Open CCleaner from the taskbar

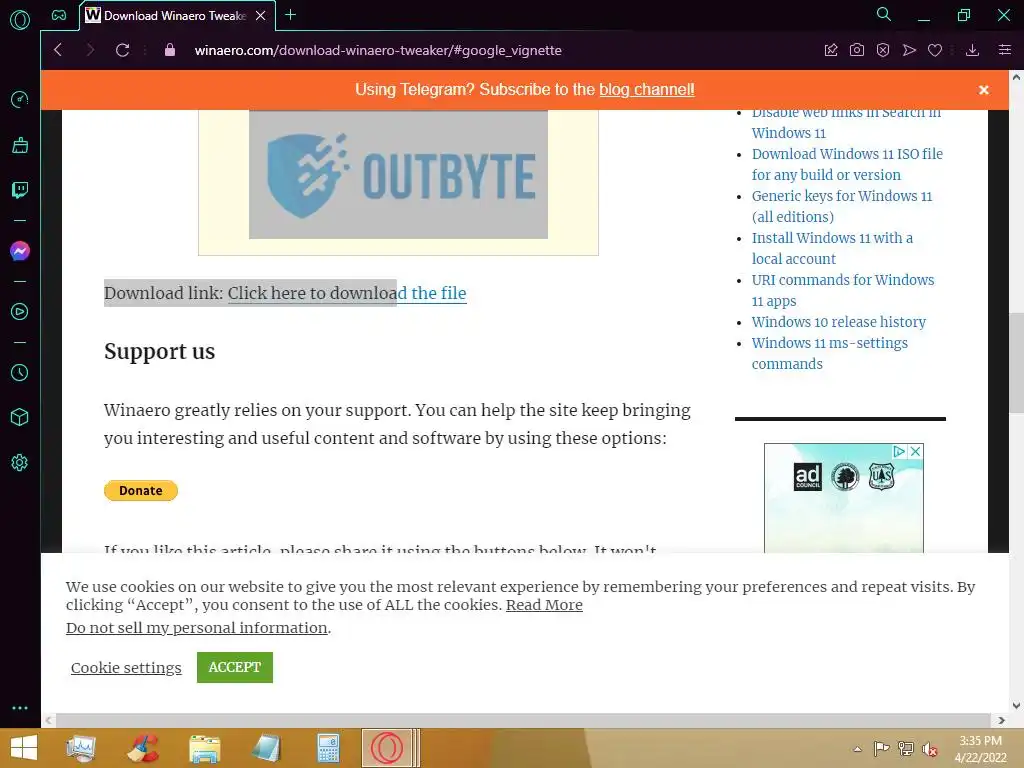pyautogui.click(x=142, y=748)
